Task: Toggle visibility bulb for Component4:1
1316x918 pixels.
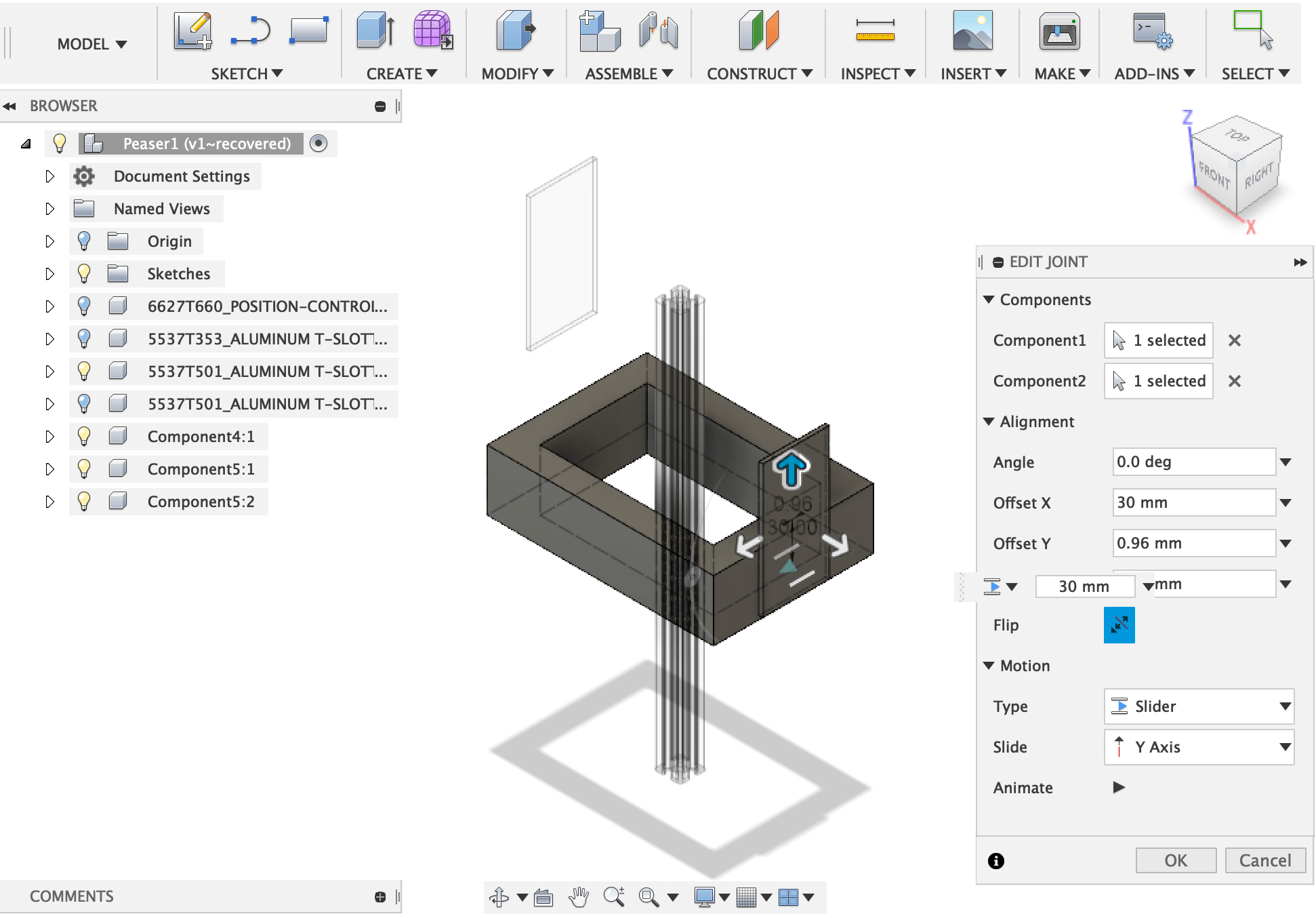Action: [x=84, y=436]
